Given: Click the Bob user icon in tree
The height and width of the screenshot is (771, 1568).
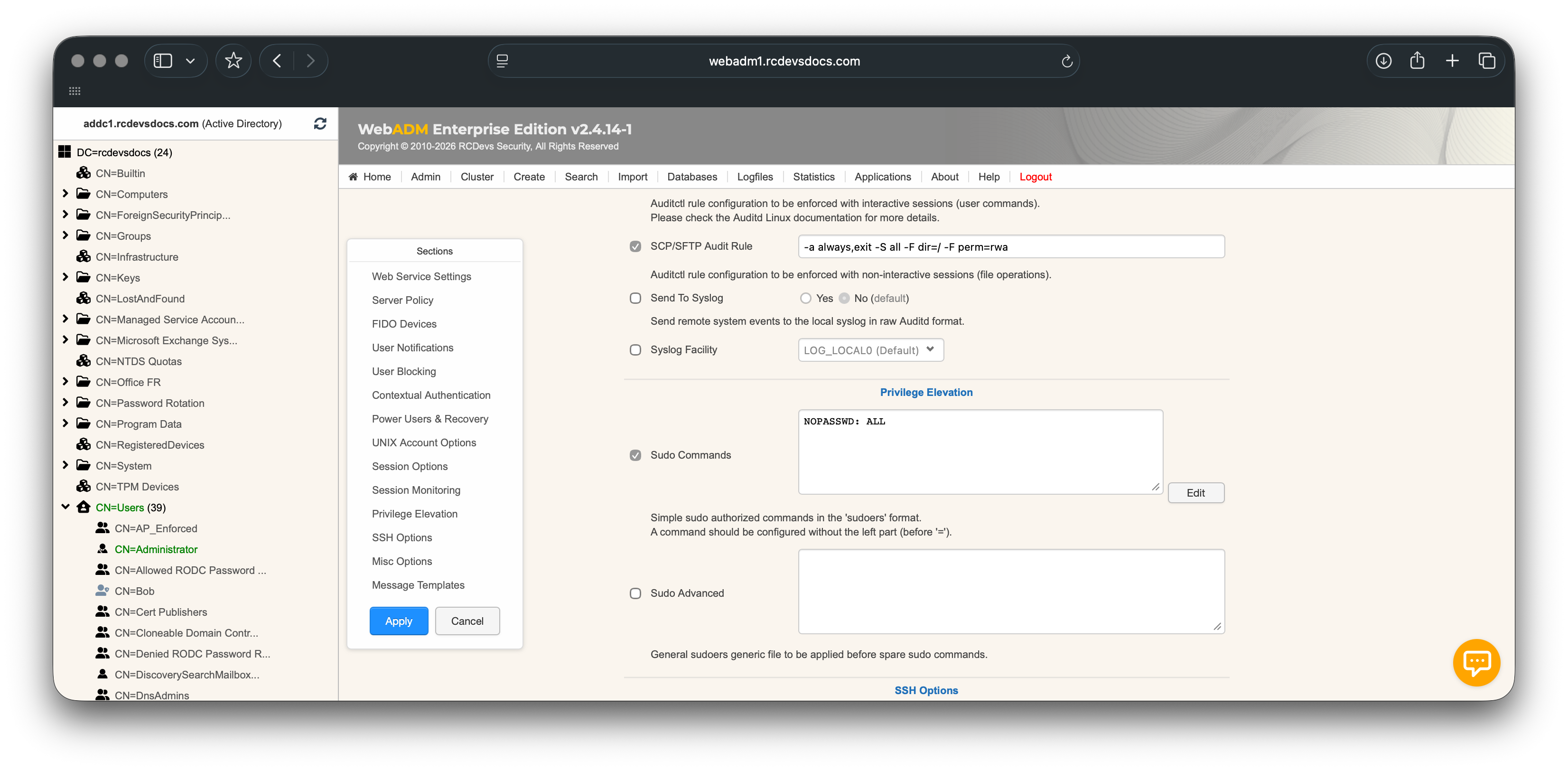Looking at the screenshot, I should tap(102, 591).
